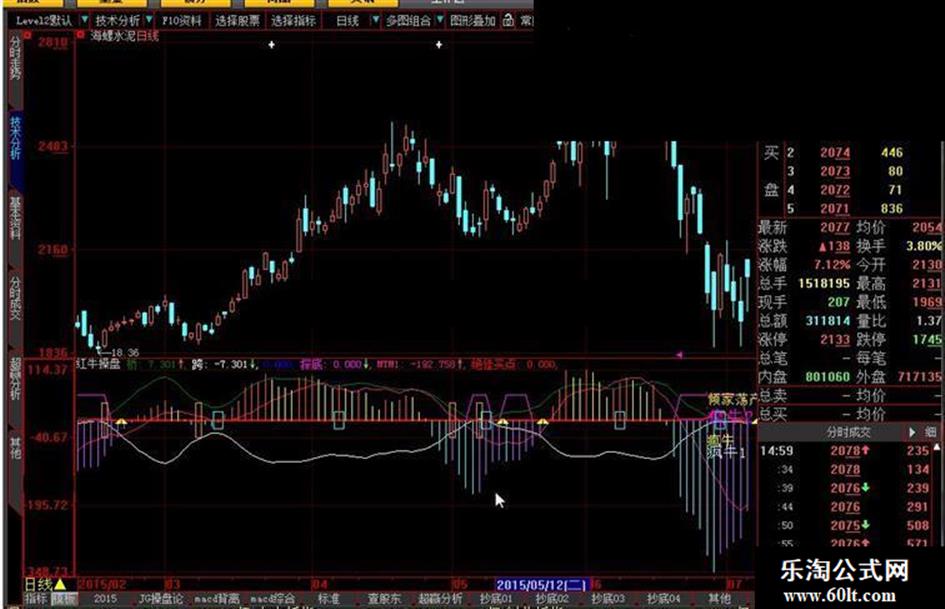Screen dimensions: 945x609
Task: Click the 换手 3.80% value
Action: [923, 246]
